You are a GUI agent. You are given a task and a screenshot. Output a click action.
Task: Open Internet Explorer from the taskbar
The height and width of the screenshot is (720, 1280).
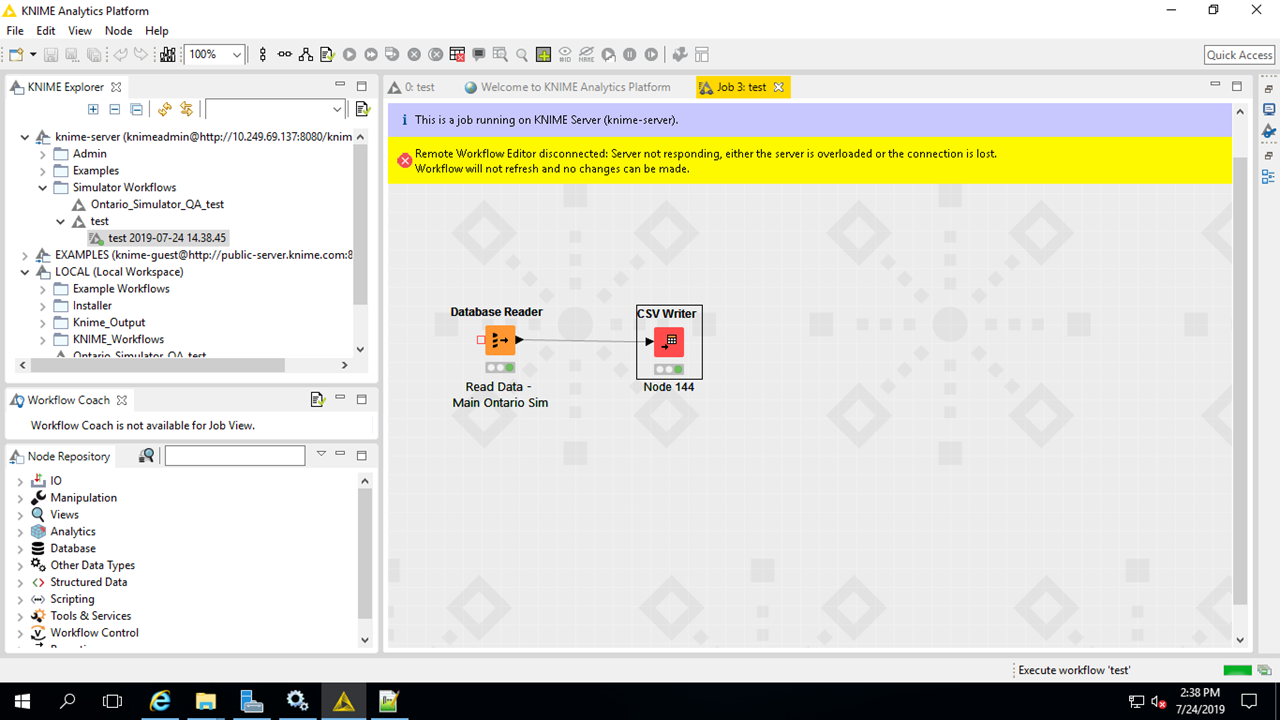[160, 701]
